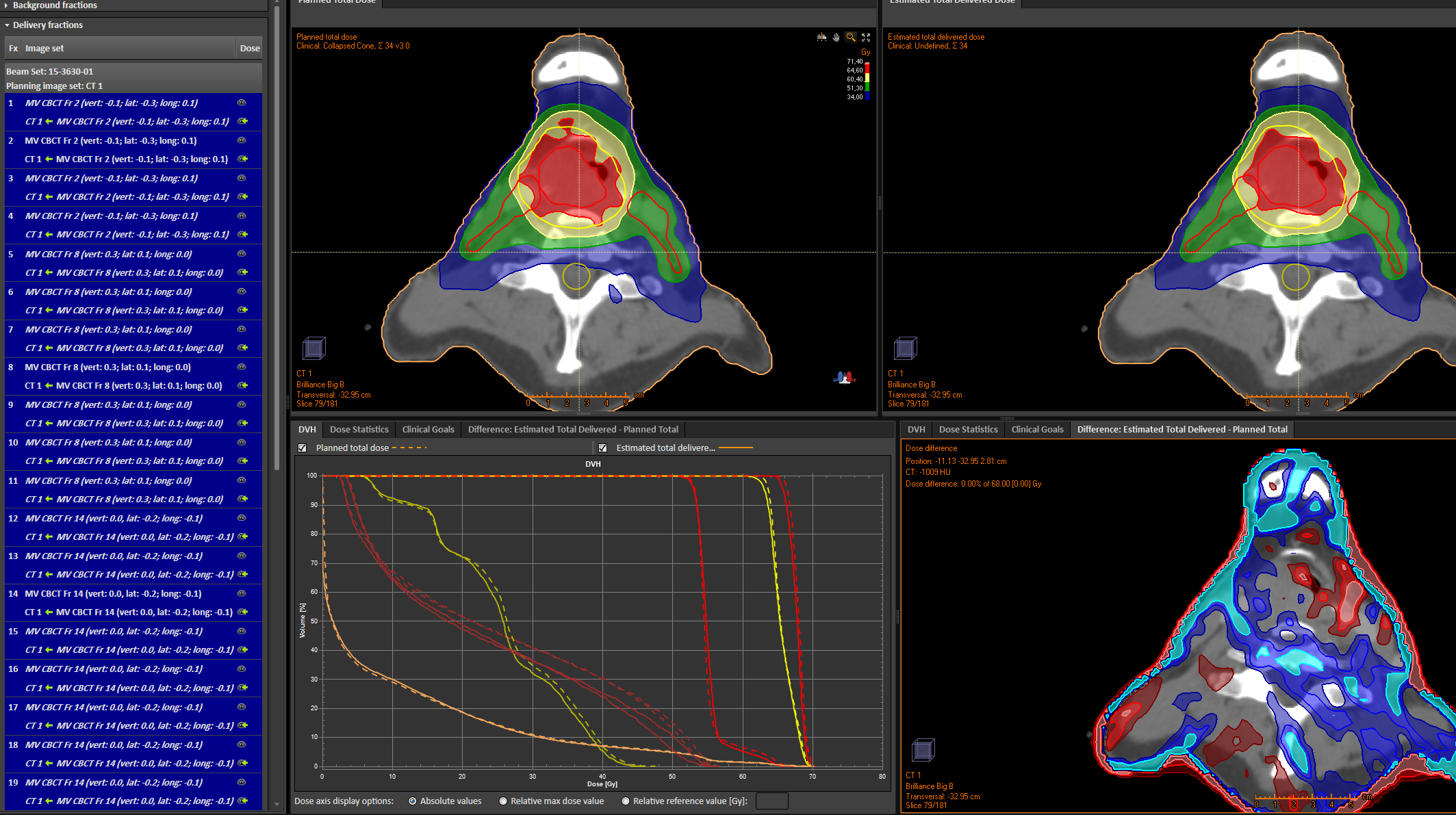Click the dose icon for fraction 3 MV CBCT row
Screen dimensions: 1456x815
pos(242,178)
